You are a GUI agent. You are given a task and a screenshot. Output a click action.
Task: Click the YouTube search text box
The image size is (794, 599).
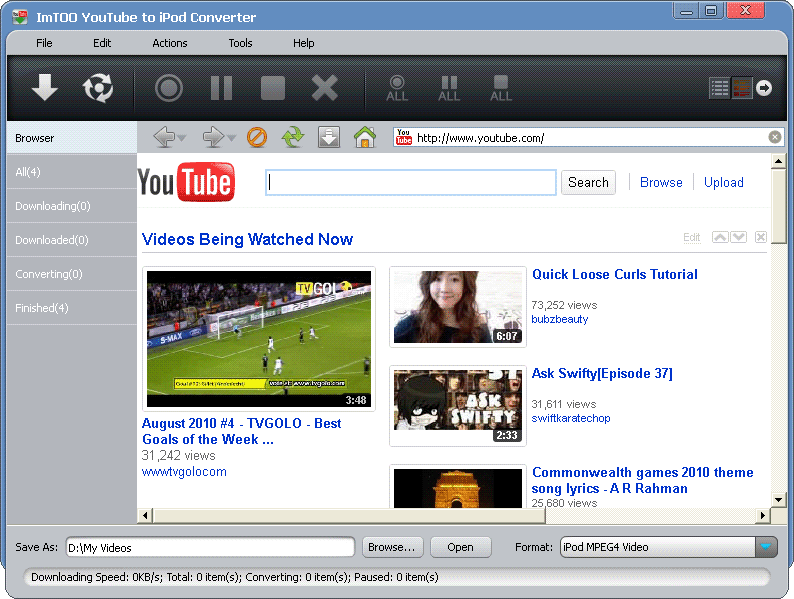click(411, 182)
